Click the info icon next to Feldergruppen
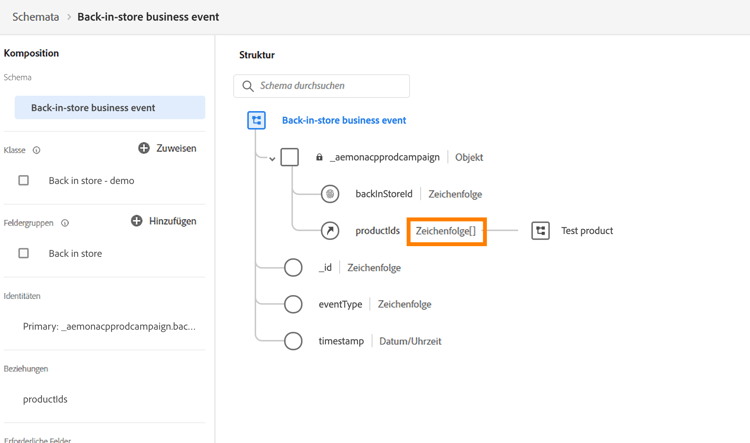This screenshot has width=750, height=443. point(65,223)
